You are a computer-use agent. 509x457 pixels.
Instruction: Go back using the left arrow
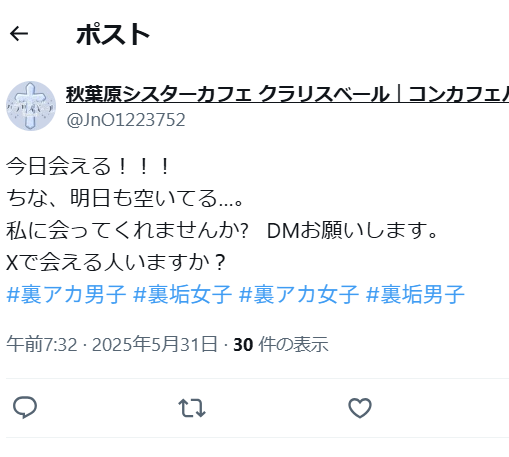pos(19,34)
